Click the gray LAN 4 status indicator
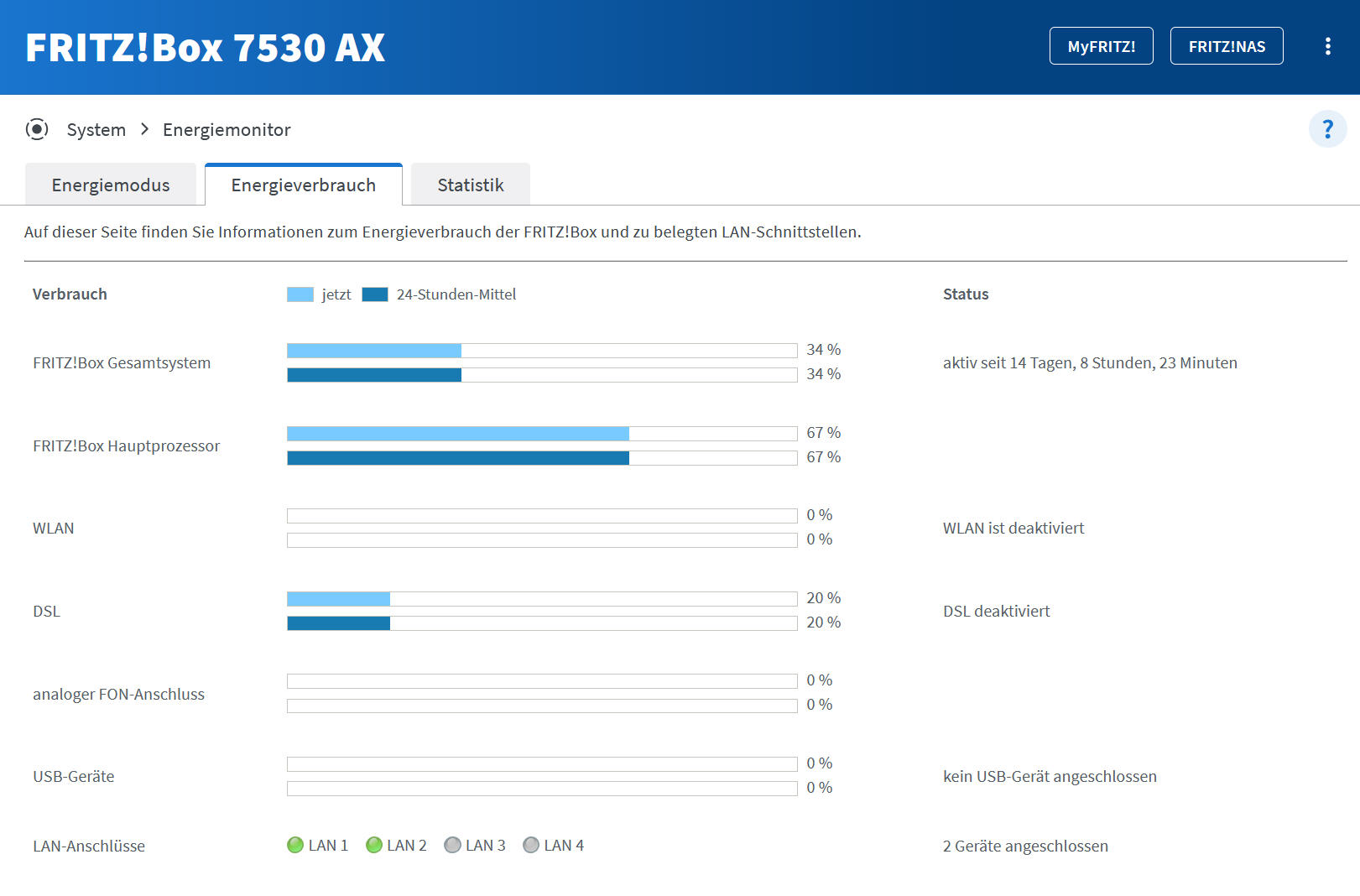Image resolution: width=1360 pixels, height=896 pixels. click(x=531, y=845)
